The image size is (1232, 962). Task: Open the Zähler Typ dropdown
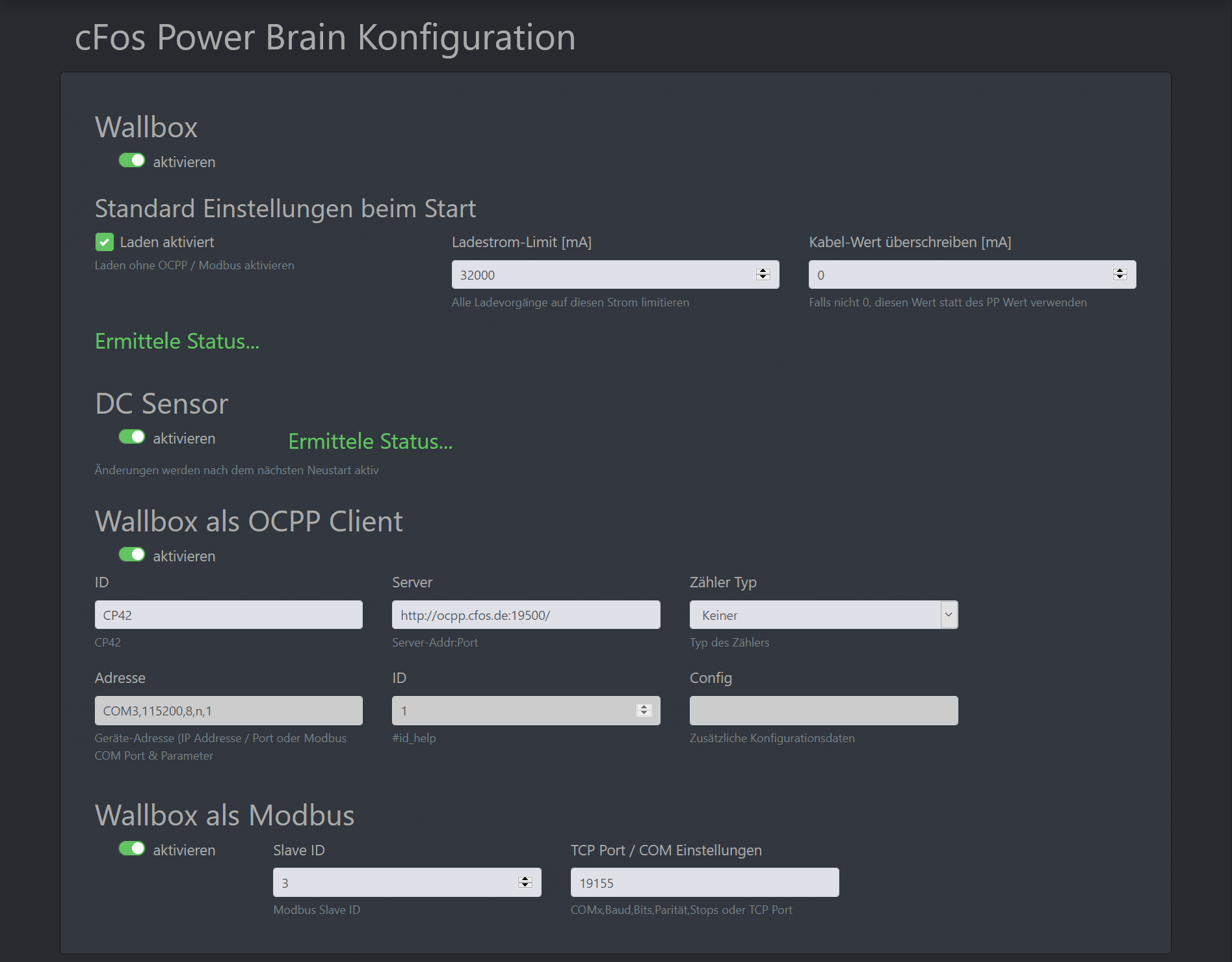pos(824,615)
